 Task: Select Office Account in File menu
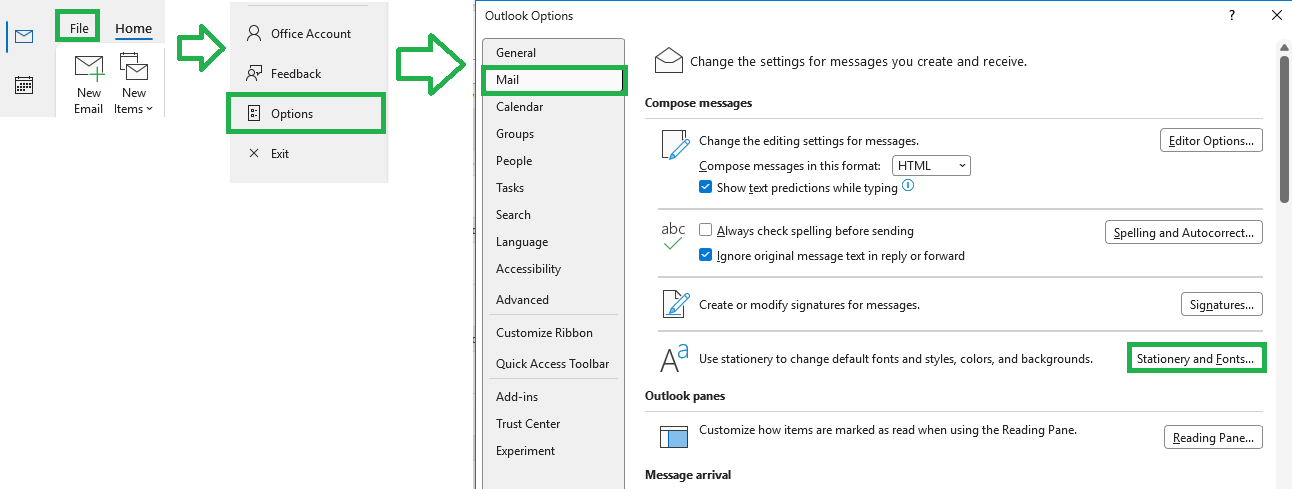pos(310,33)
